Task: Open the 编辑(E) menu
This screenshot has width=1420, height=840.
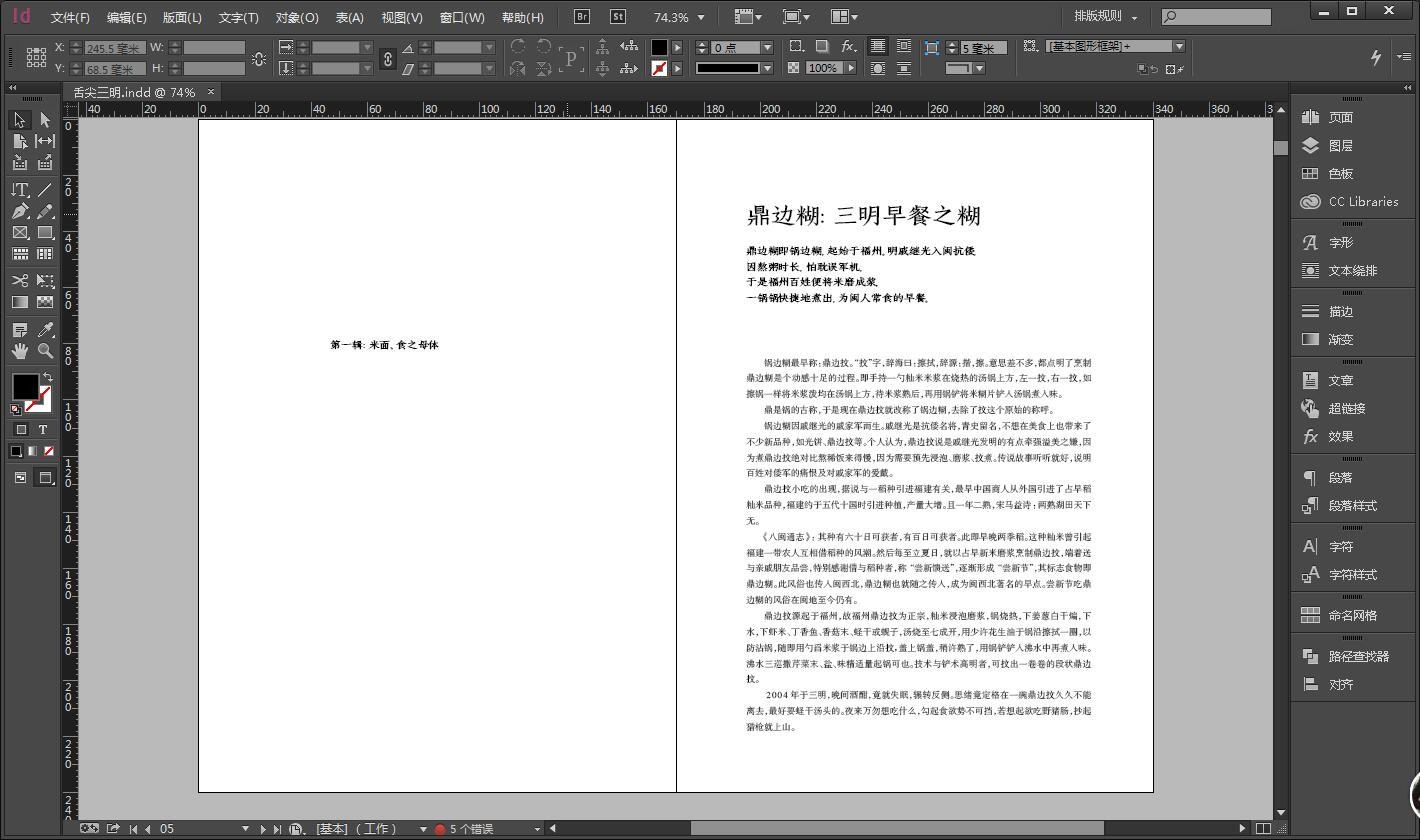Action: [x=126, y=17]
